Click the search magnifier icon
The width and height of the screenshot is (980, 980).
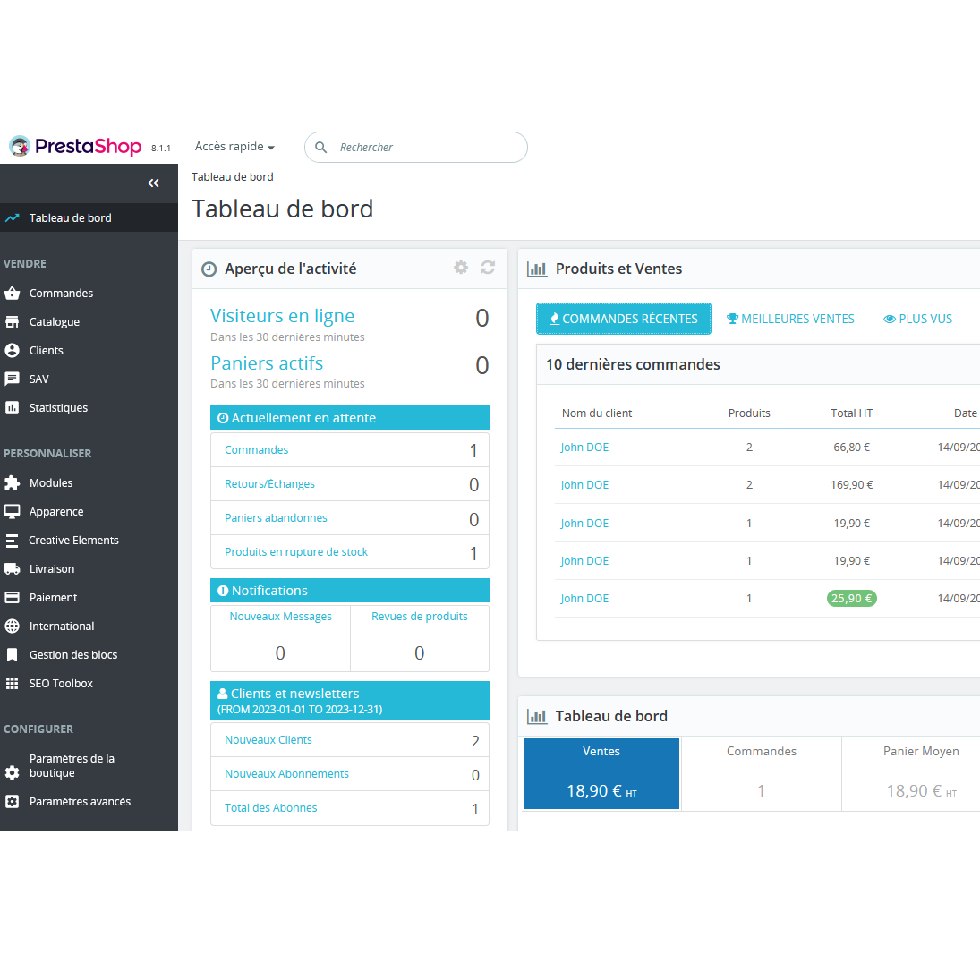point(321,147)
